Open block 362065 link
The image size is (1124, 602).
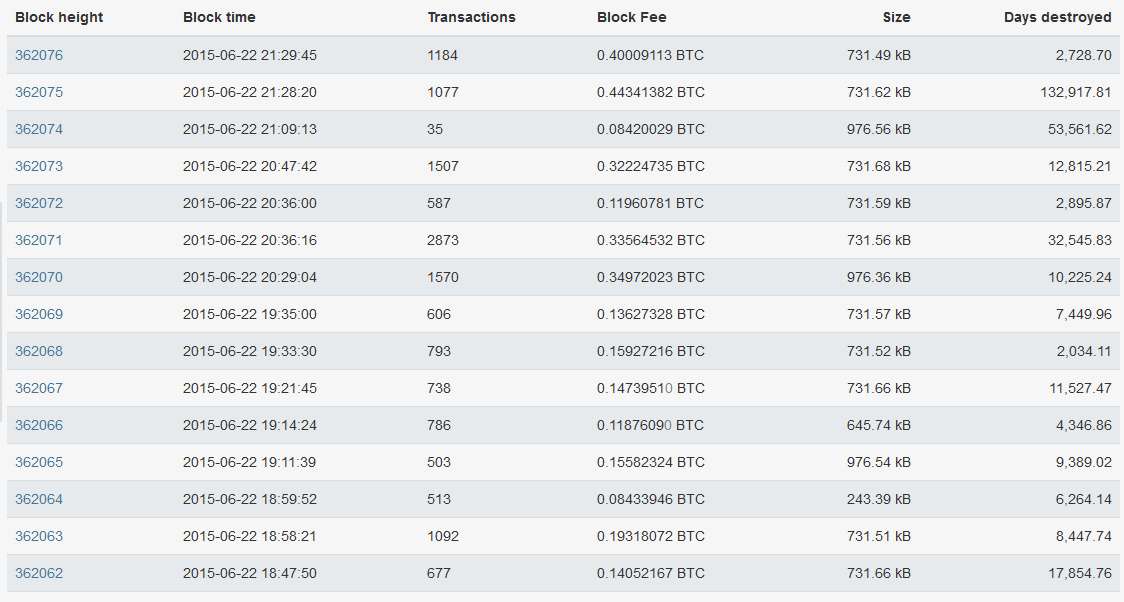tap(39, 462)
